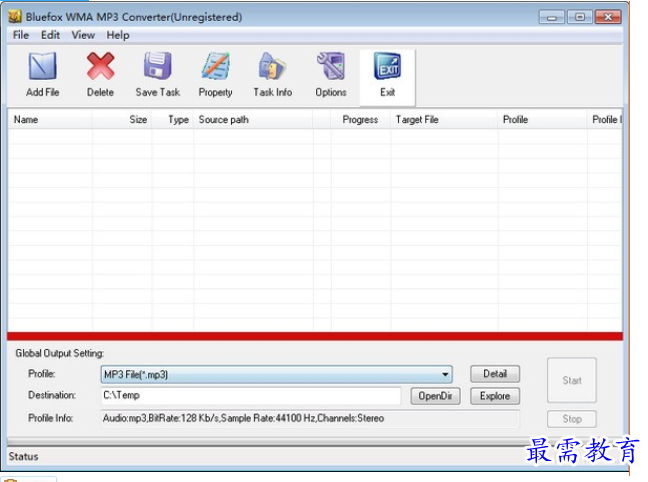The width and height of the screenshot is (648, 482).
Task: Click the OpenDir button
Action: (435, 396)
